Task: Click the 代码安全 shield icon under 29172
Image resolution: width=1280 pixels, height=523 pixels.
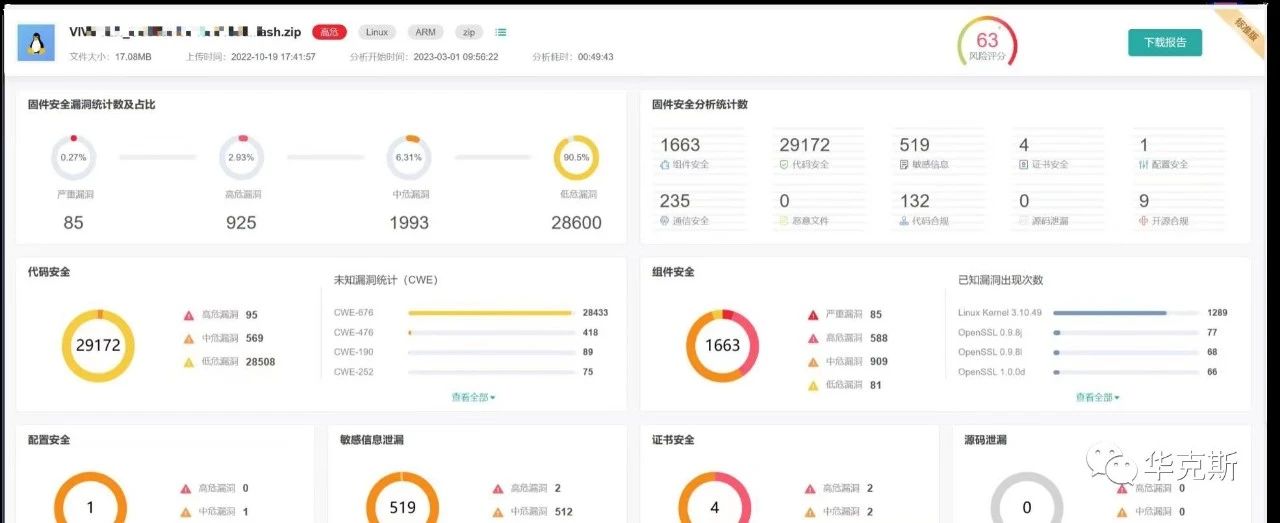Action: [x=784, y=164]
